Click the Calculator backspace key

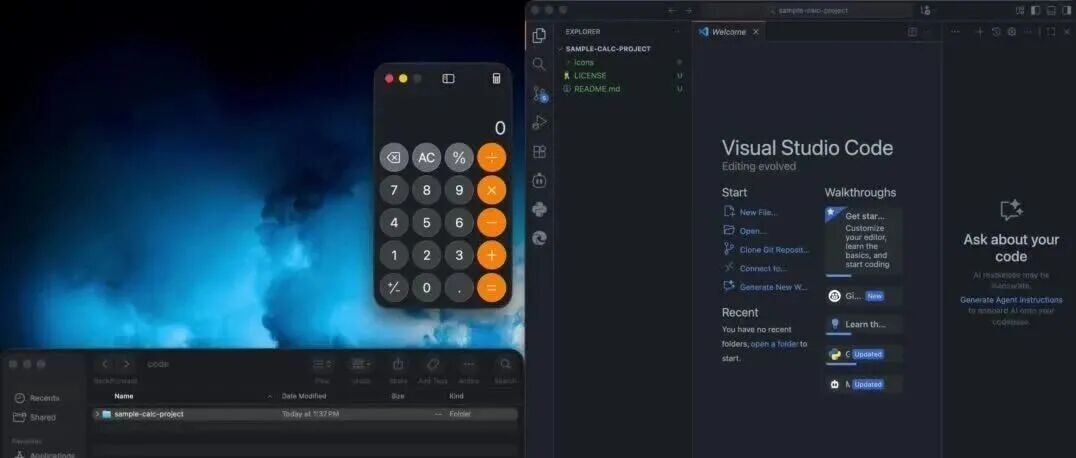tap(394, 158)
